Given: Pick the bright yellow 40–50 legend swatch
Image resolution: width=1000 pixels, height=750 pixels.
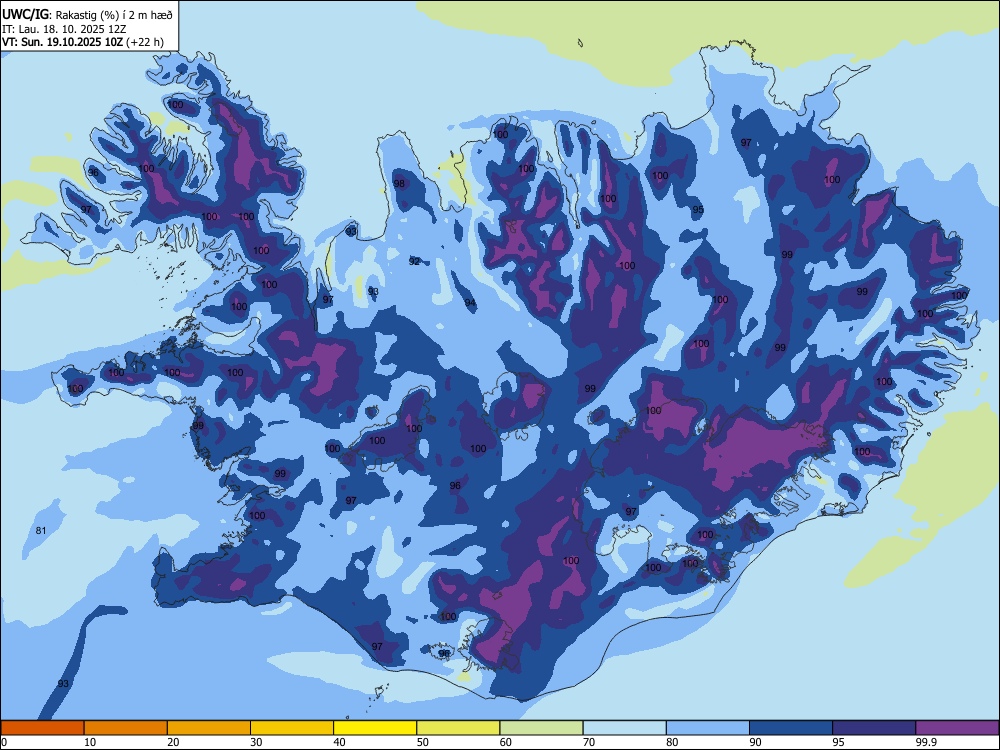Looking at the screenshot, I should tap(375, 728).
